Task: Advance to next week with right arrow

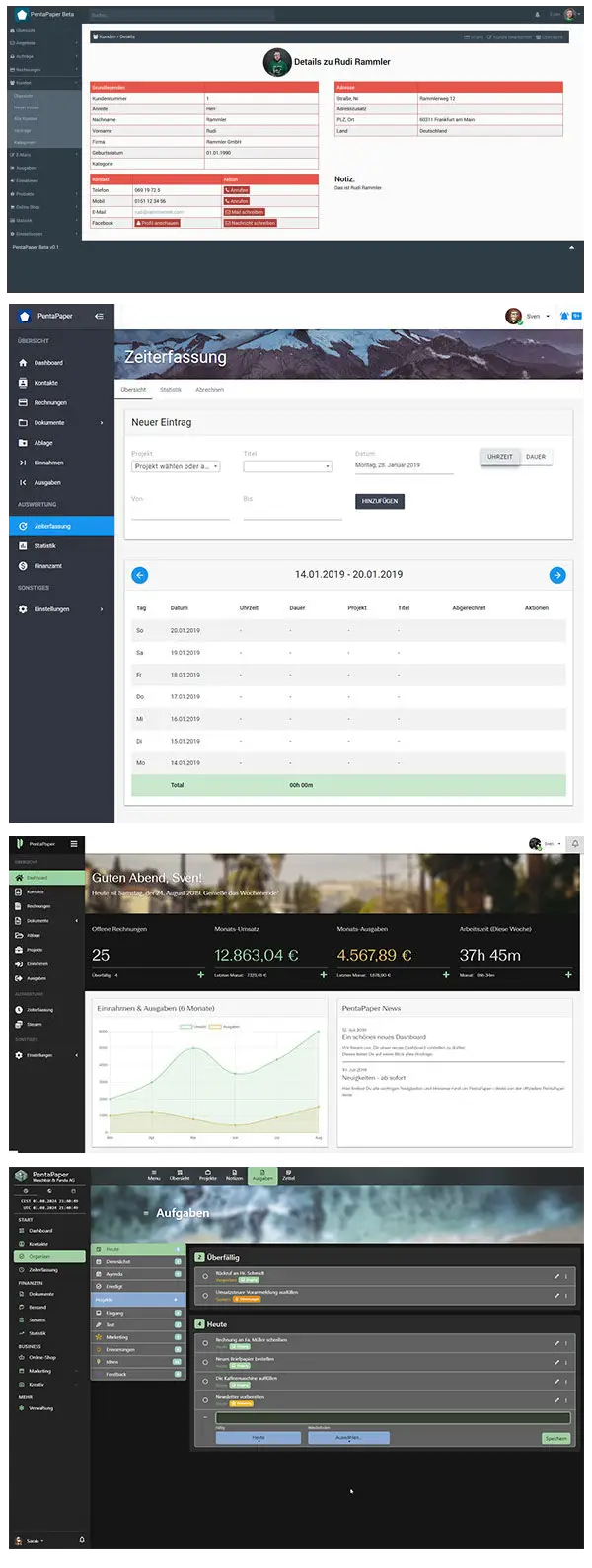Action: tap(557, 575)
